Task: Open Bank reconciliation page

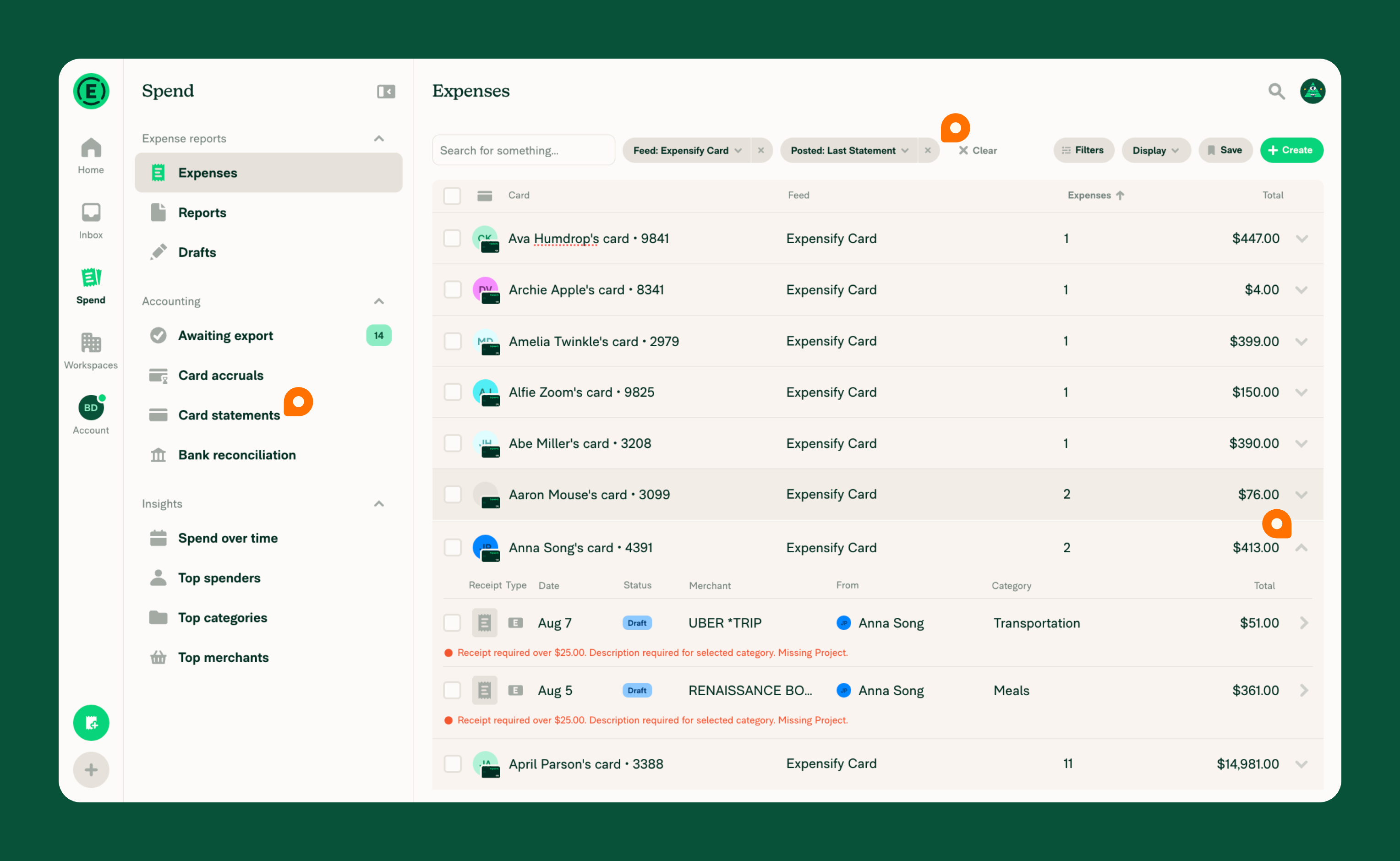Action: (x=268, y=455)
